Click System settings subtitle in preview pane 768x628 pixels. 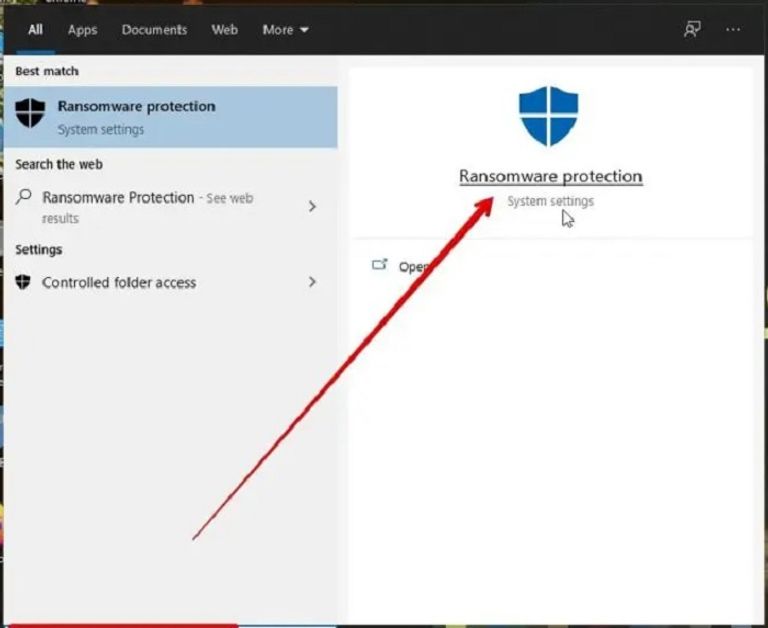[x=550, y=201]
